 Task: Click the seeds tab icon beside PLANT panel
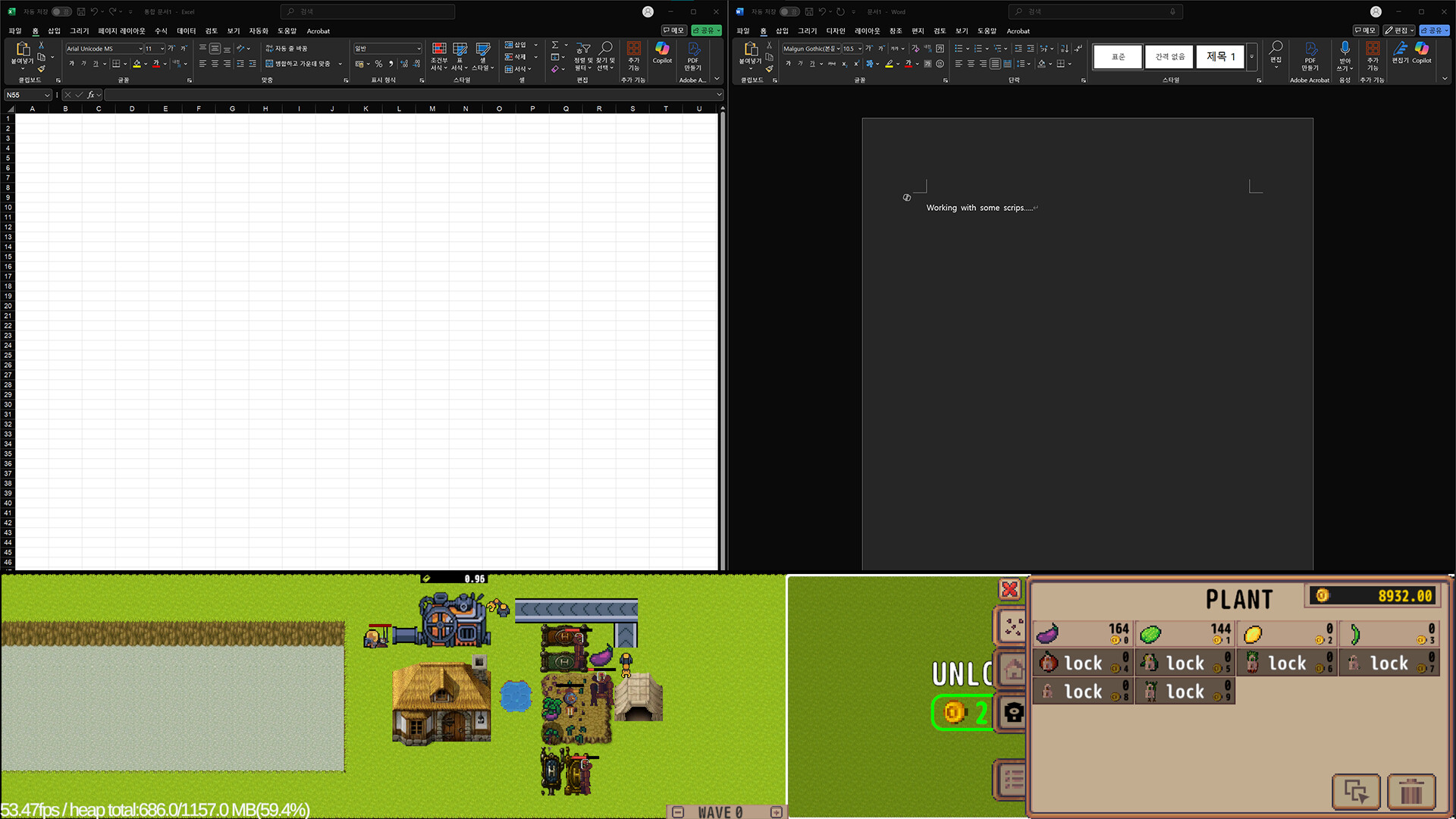(1013, 626)
